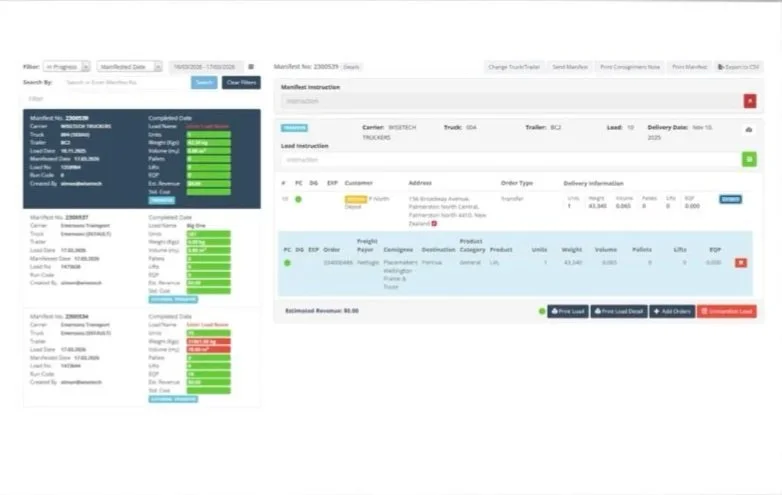This screenshot has width=782, height=495.
Task: Click the date range field
Action: 205,67
